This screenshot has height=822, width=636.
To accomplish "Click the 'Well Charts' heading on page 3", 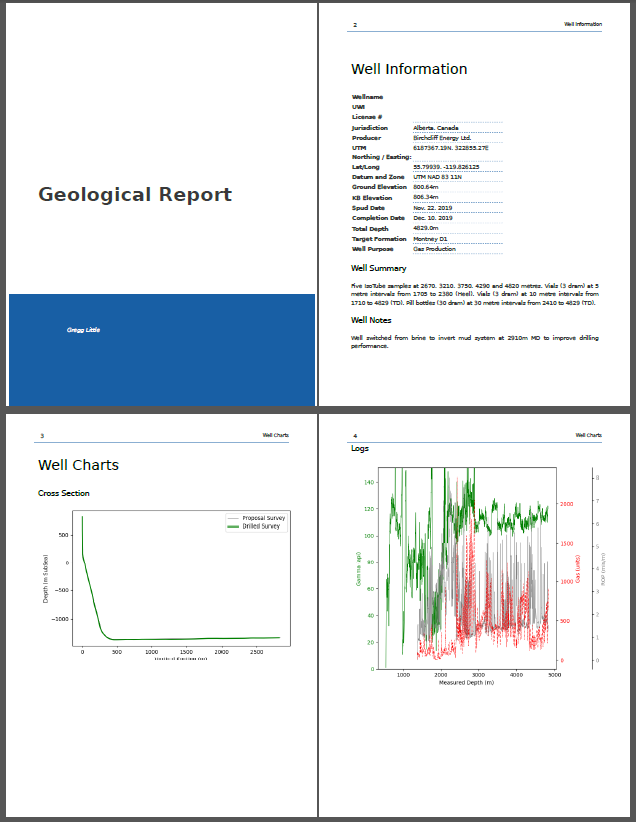I will [x=79, y=465].
